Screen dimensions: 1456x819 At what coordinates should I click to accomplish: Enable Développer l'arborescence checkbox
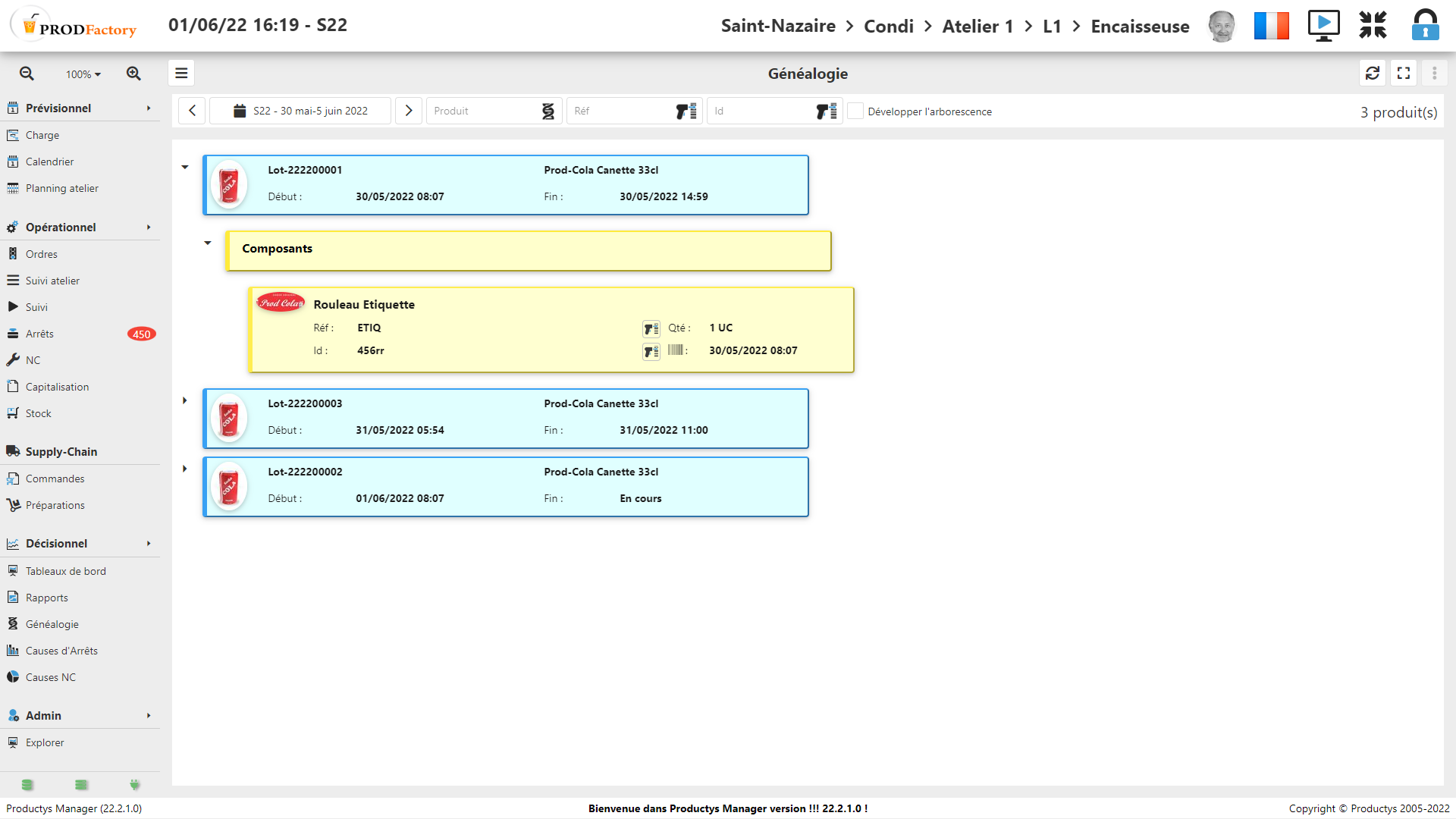click(855, 111)
